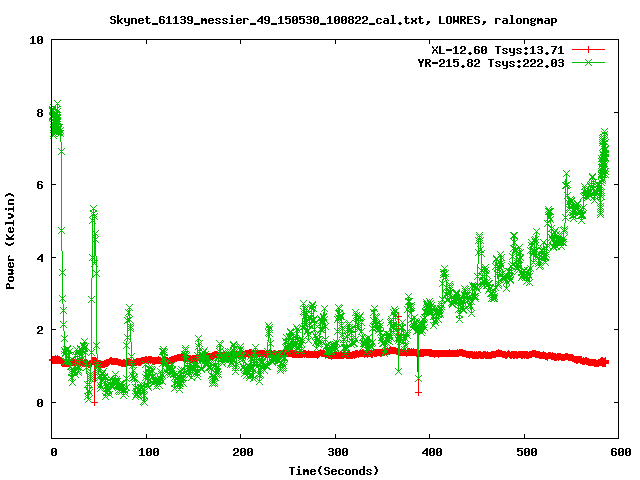This screenshot has height=480, width=640.
Task: Click the x-axis tick label 300
Action: pyautogui.click(x=335, y=452)
